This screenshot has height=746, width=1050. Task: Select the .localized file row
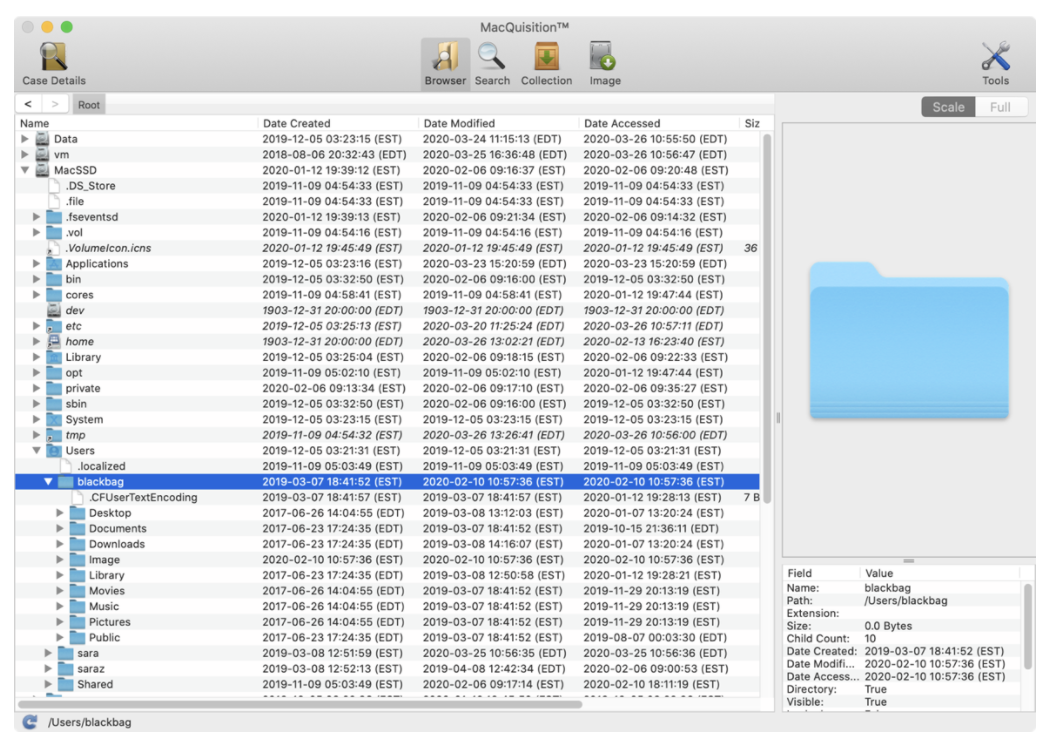point(387,466)
